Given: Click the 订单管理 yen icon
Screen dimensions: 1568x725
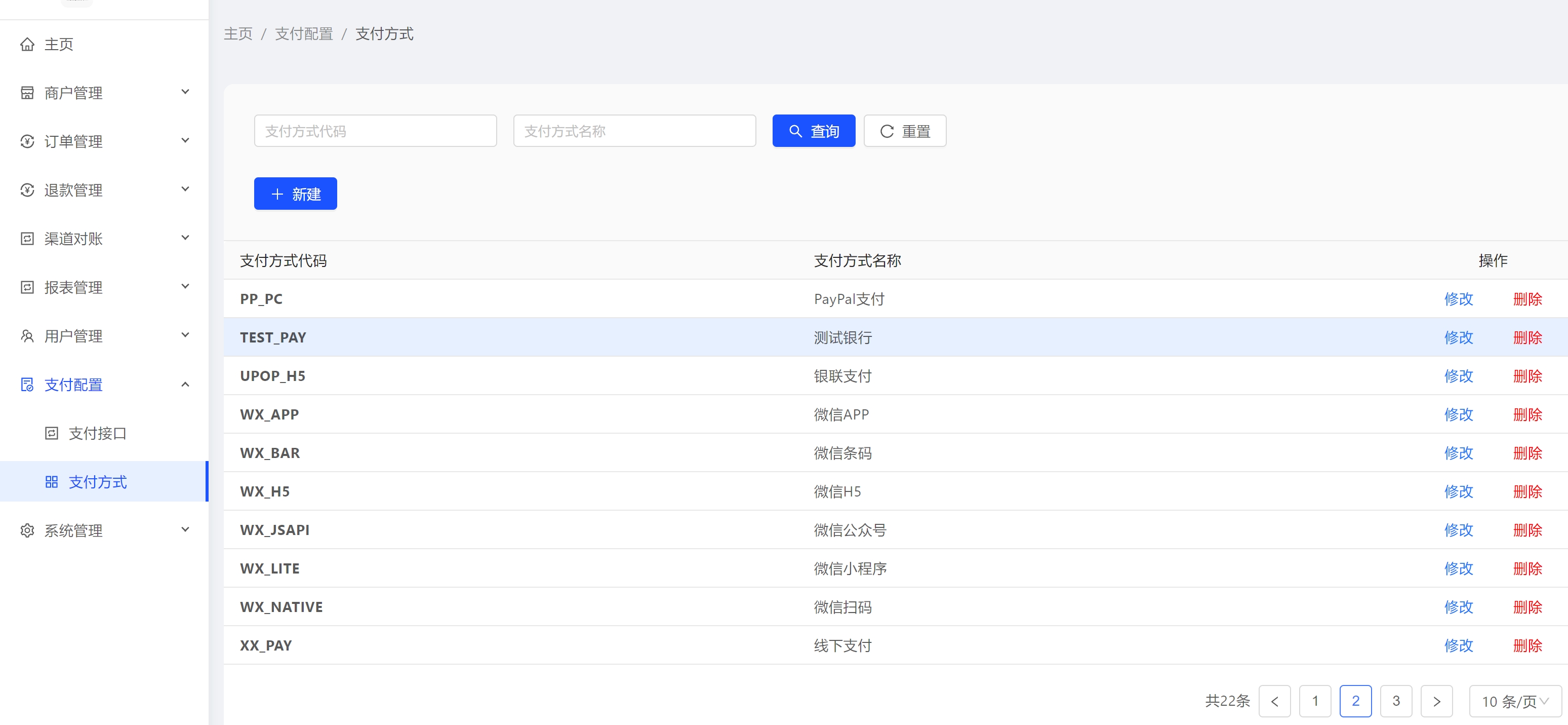Looking at the screenshot, I should point(27,142).
